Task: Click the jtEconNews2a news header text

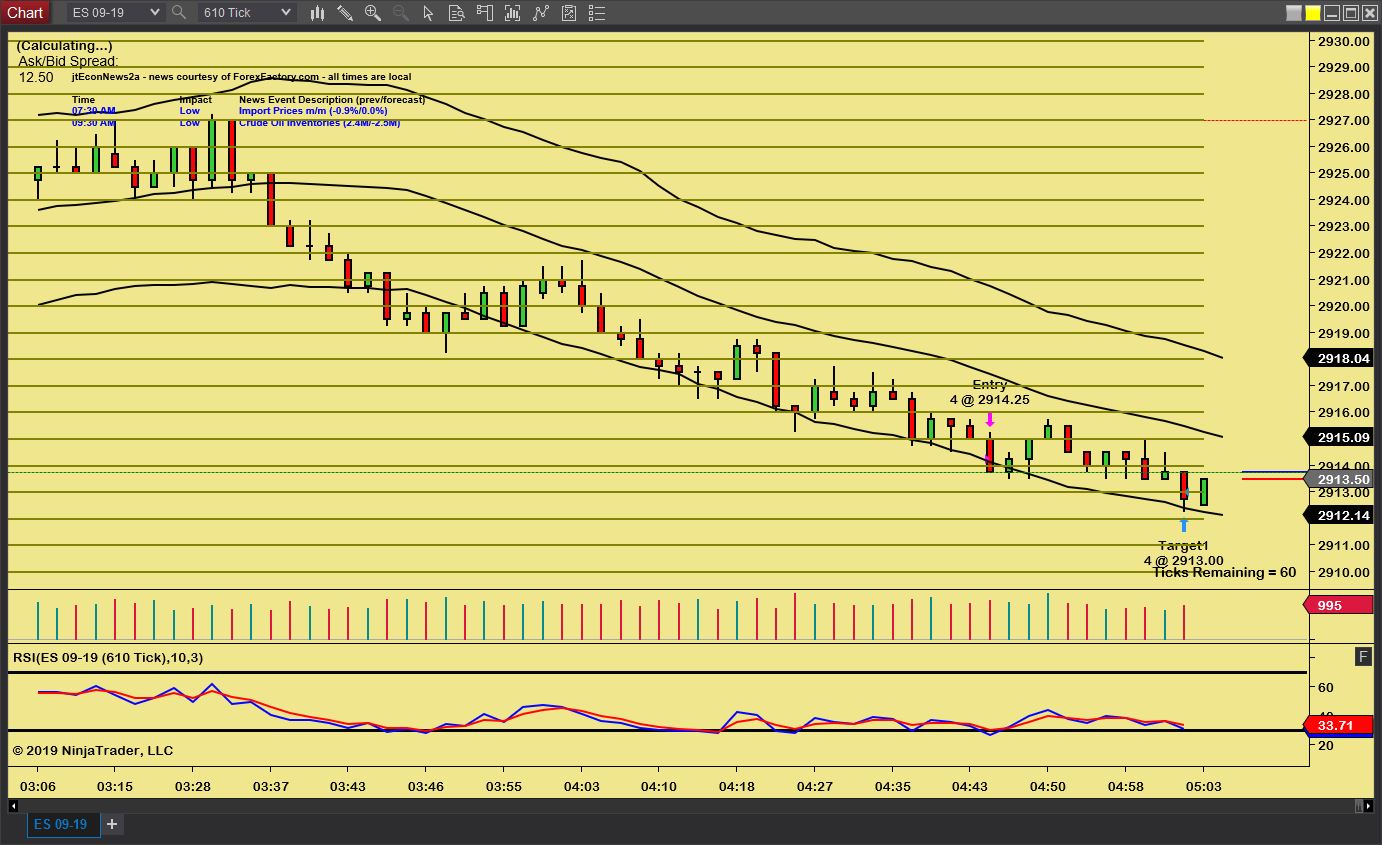Action: point(241,77)
